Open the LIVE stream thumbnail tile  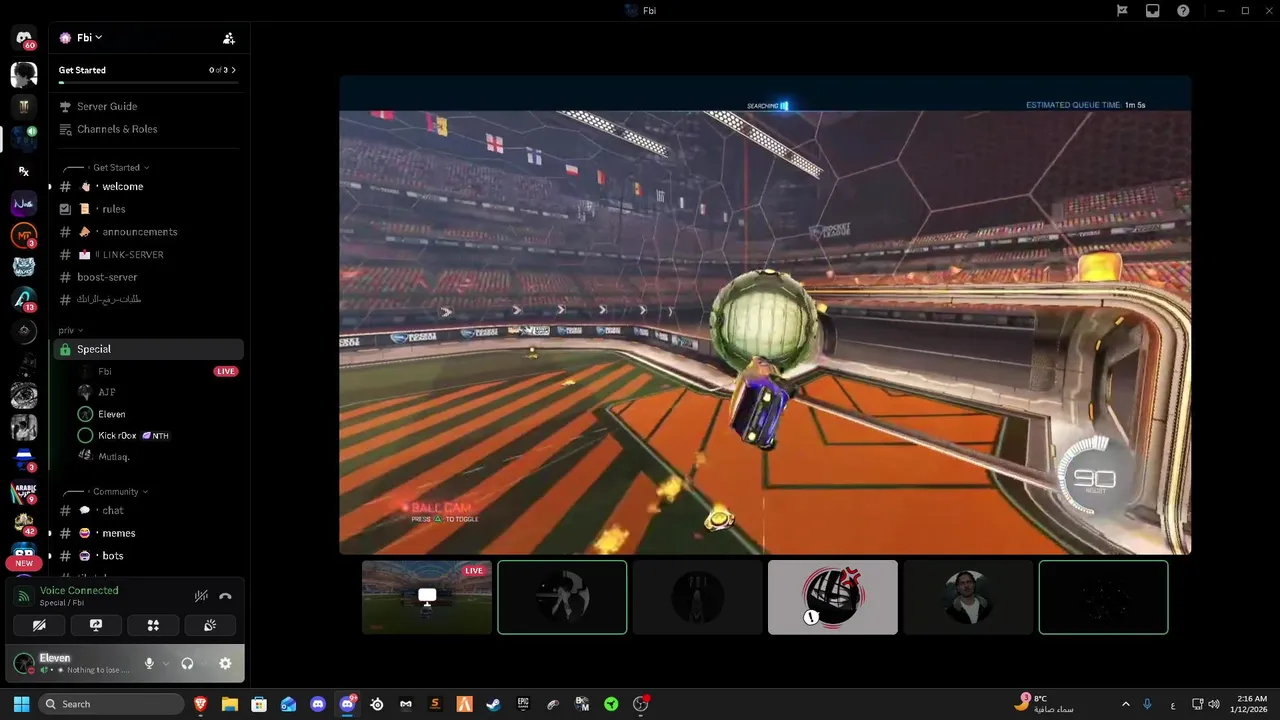427,597
